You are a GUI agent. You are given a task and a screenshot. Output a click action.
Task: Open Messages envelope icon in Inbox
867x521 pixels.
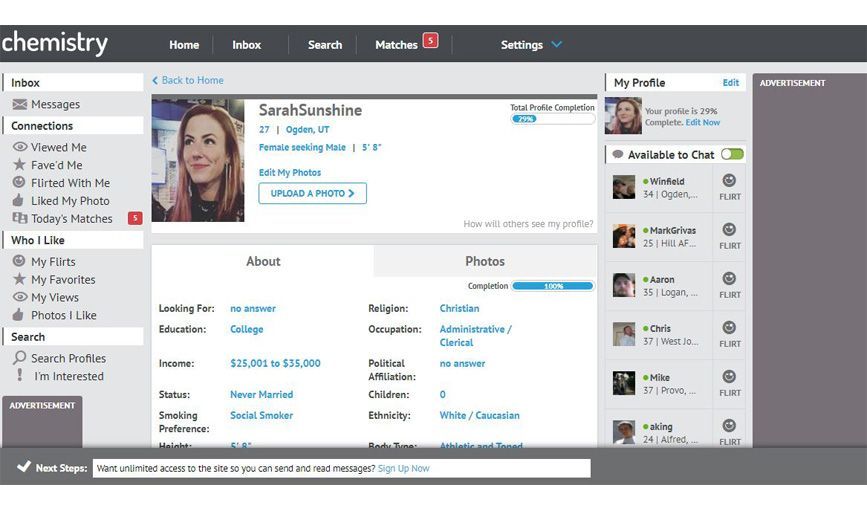[19, 104]
